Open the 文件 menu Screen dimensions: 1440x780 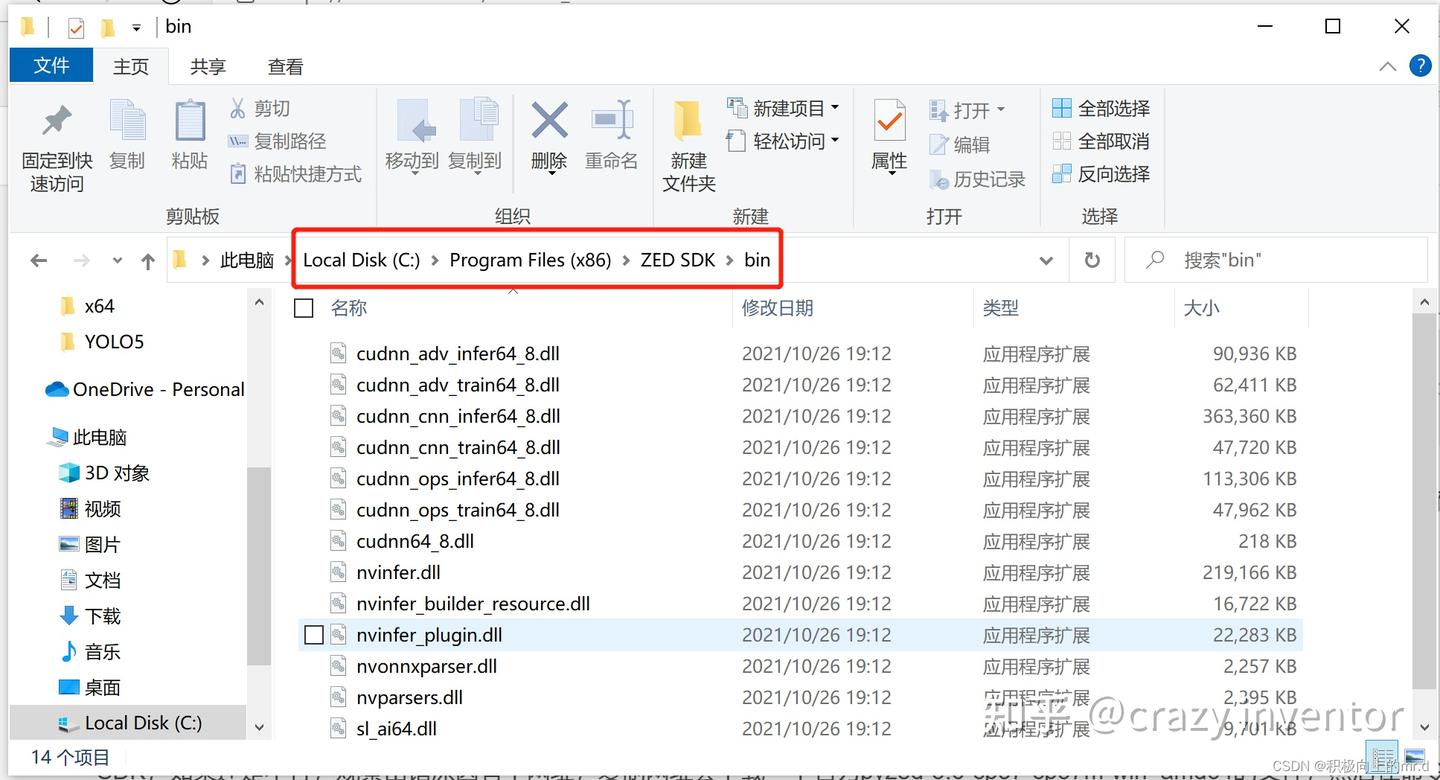click(x=51, y=66)
